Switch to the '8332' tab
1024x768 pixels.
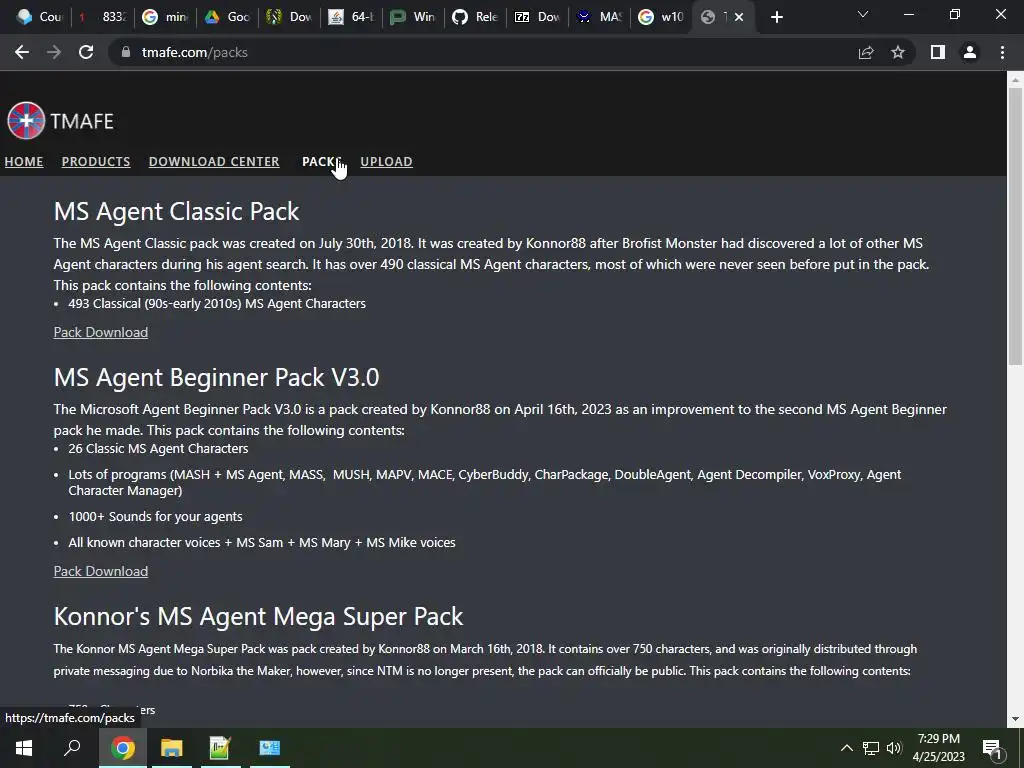click(x=103, y=17)
